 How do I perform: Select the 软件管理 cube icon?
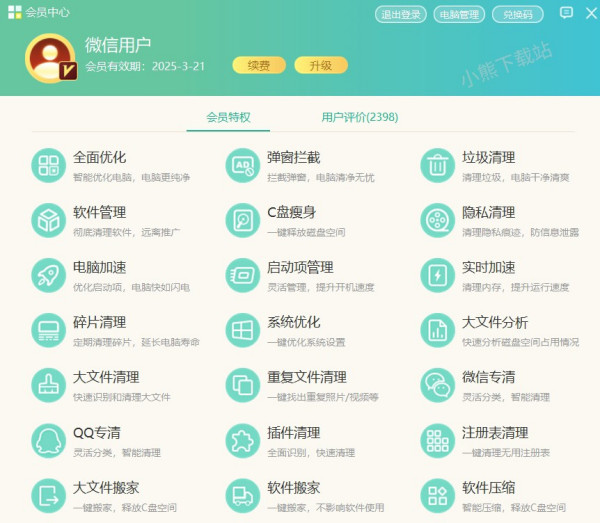[x=49, y=221]
